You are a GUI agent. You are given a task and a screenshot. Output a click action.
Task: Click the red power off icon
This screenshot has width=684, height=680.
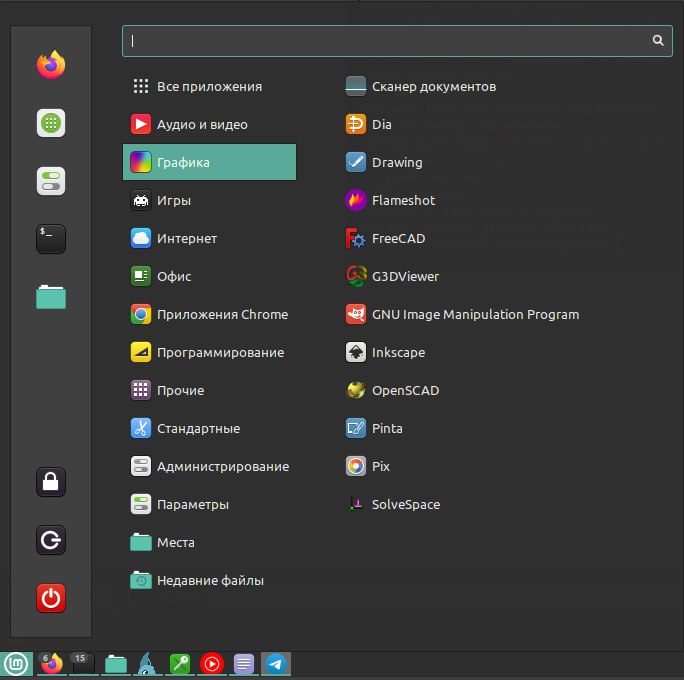51,598
